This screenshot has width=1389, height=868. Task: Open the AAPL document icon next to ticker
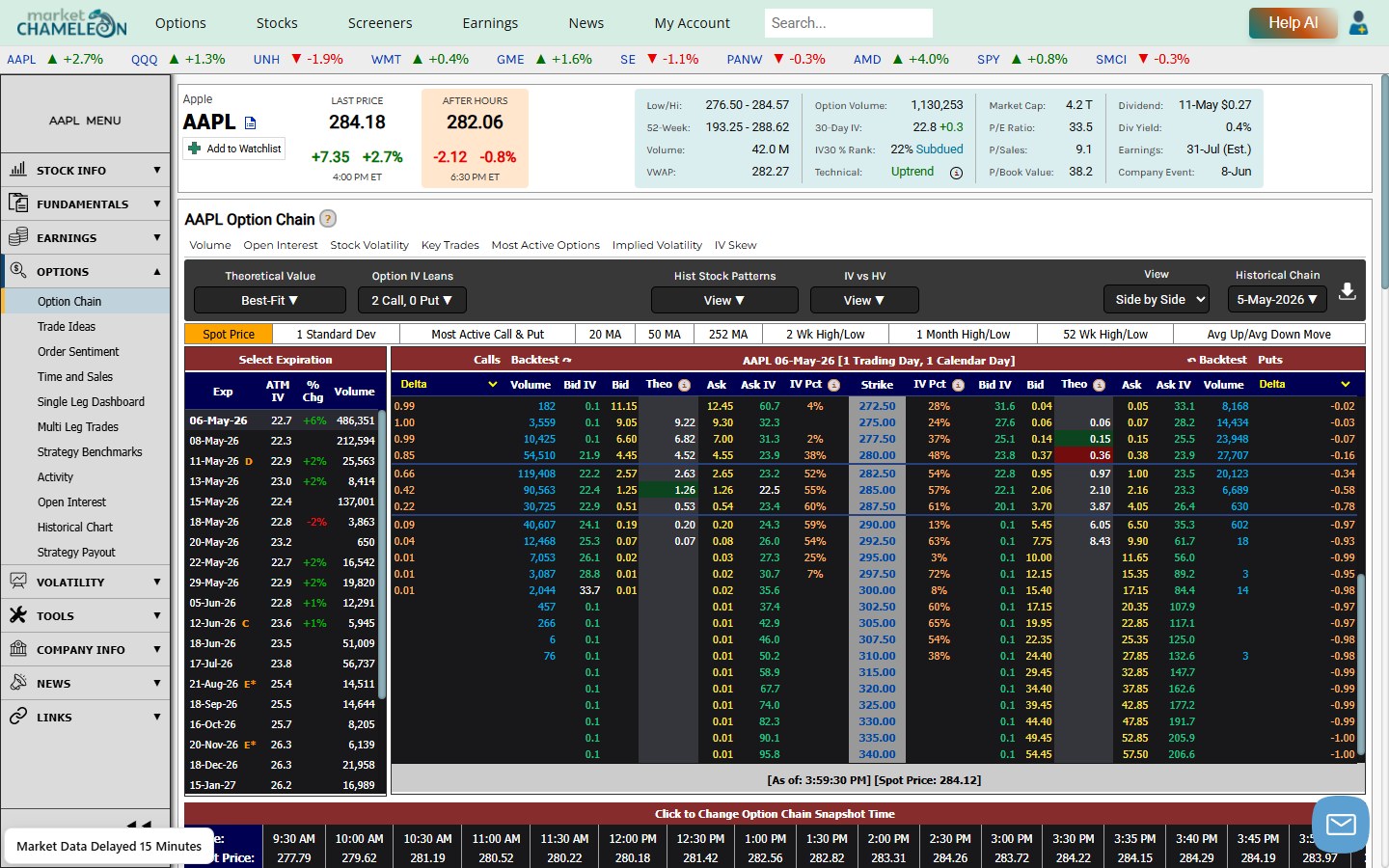point(251,122)
